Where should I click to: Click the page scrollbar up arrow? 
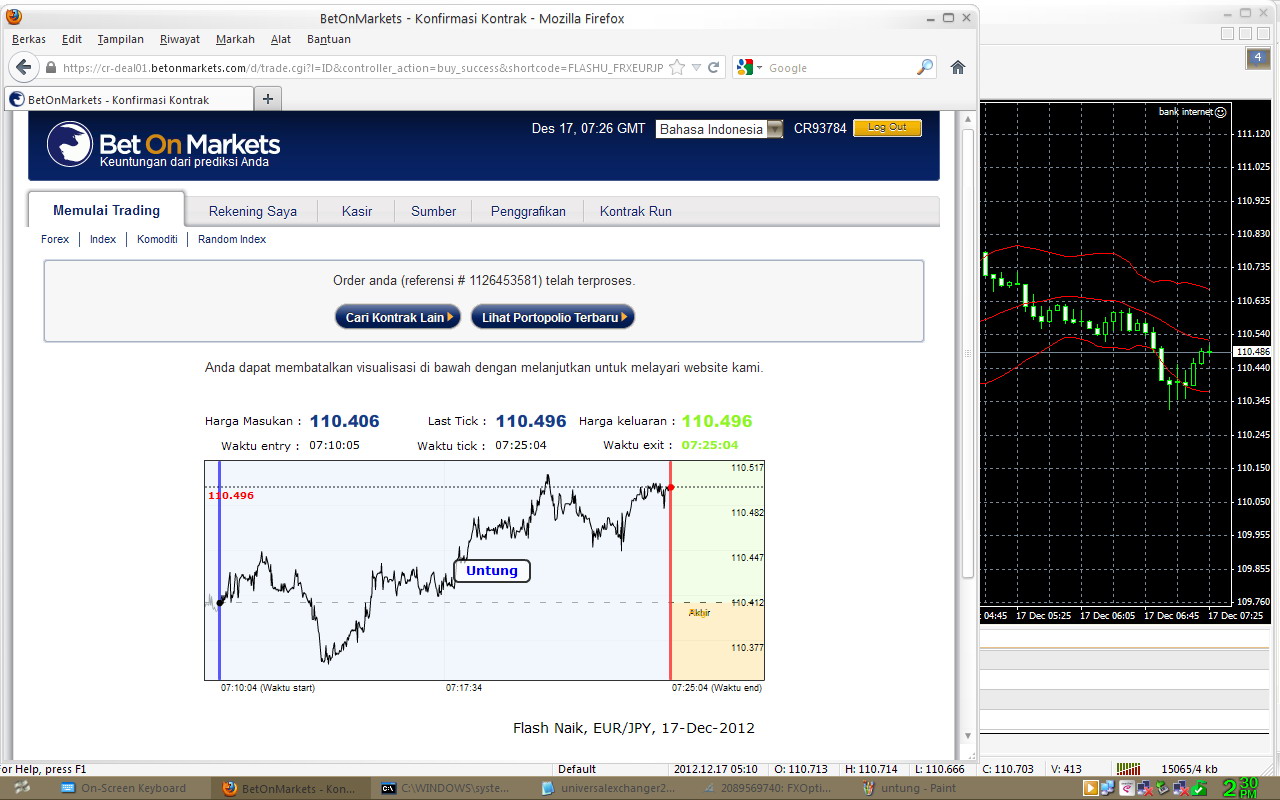[x=967, y=119]
